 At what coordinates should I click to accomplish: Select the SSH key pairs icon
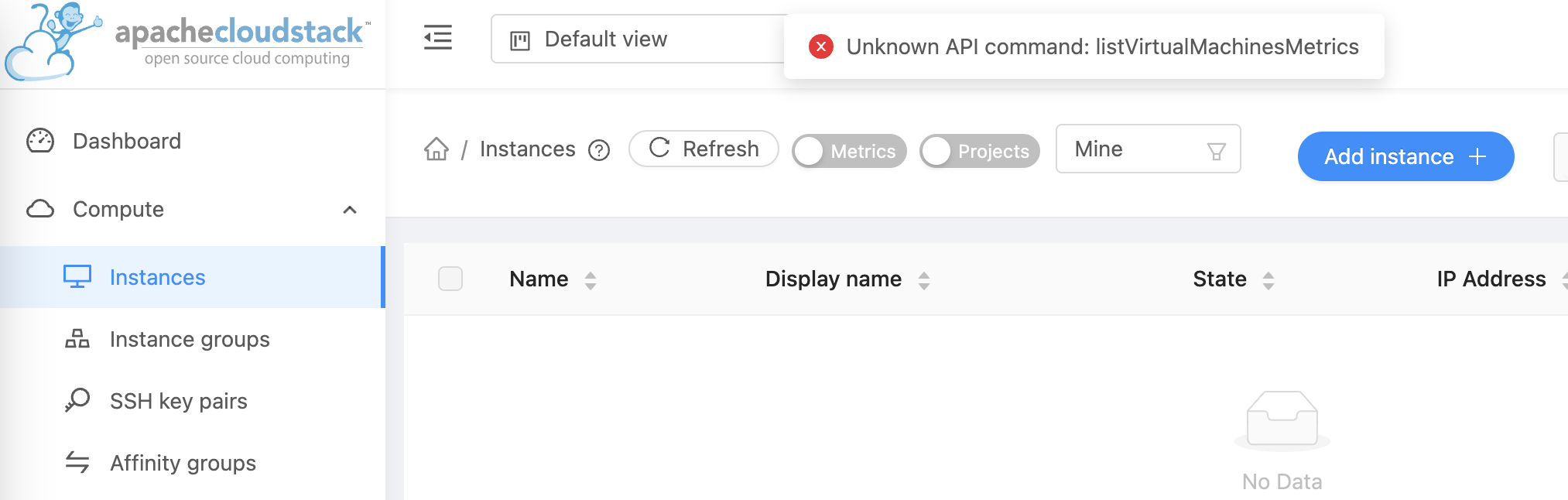76,401
